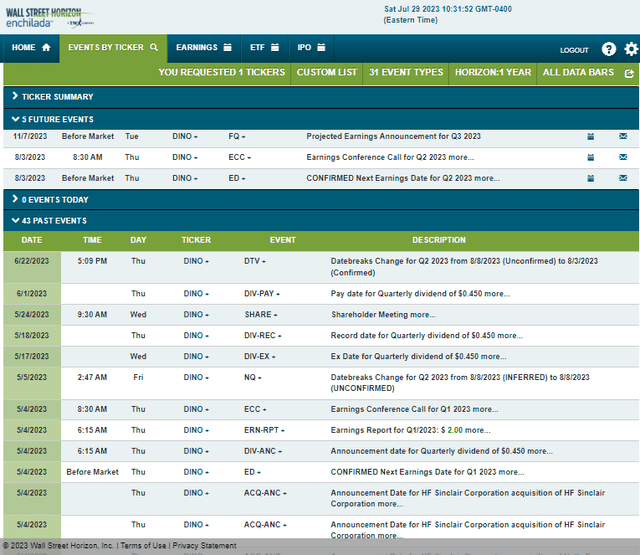Expand the 0 Events Today section
This screenshot has height=555, width=640.
tap(321, 200)
